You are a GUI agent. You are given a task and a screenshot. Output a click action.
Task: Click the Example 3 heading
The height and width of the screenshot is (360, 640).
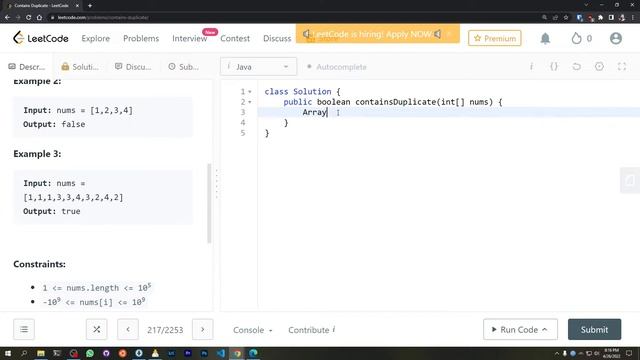click(37, 154)
